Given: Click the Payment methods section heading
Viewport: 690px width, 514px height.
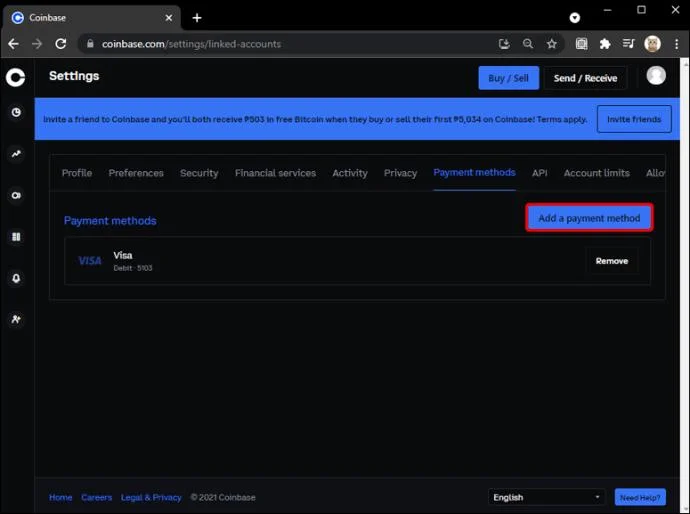Looking at the screenshot, I should (x=110, y=220).
